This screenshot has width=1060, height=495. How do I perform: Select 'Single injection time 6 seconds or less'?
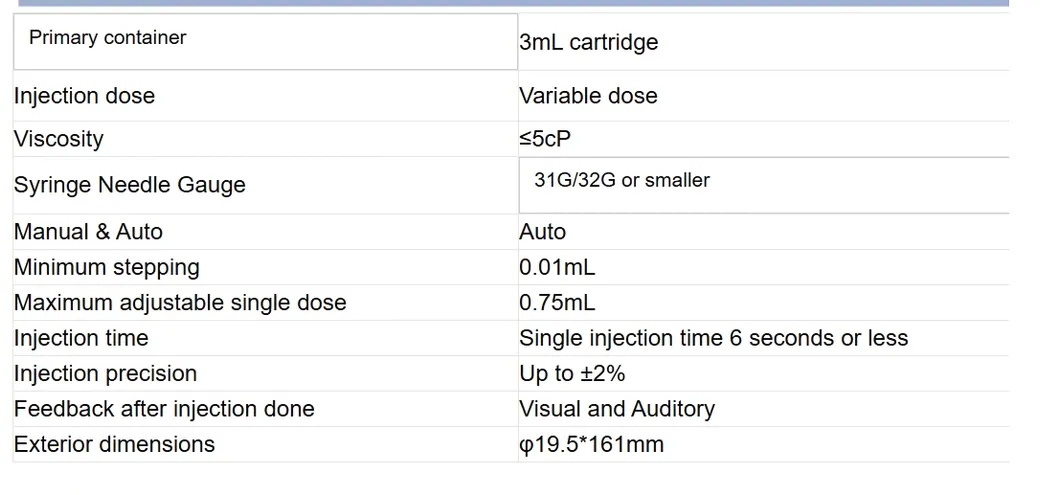pyautogui.click(x=713, y=338)
